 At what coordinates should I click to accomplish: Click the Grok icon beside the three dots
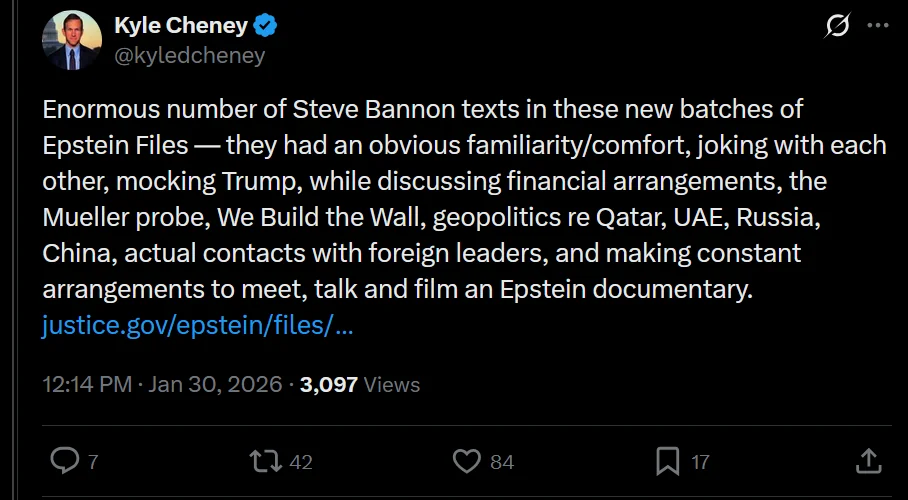point(836,27)
